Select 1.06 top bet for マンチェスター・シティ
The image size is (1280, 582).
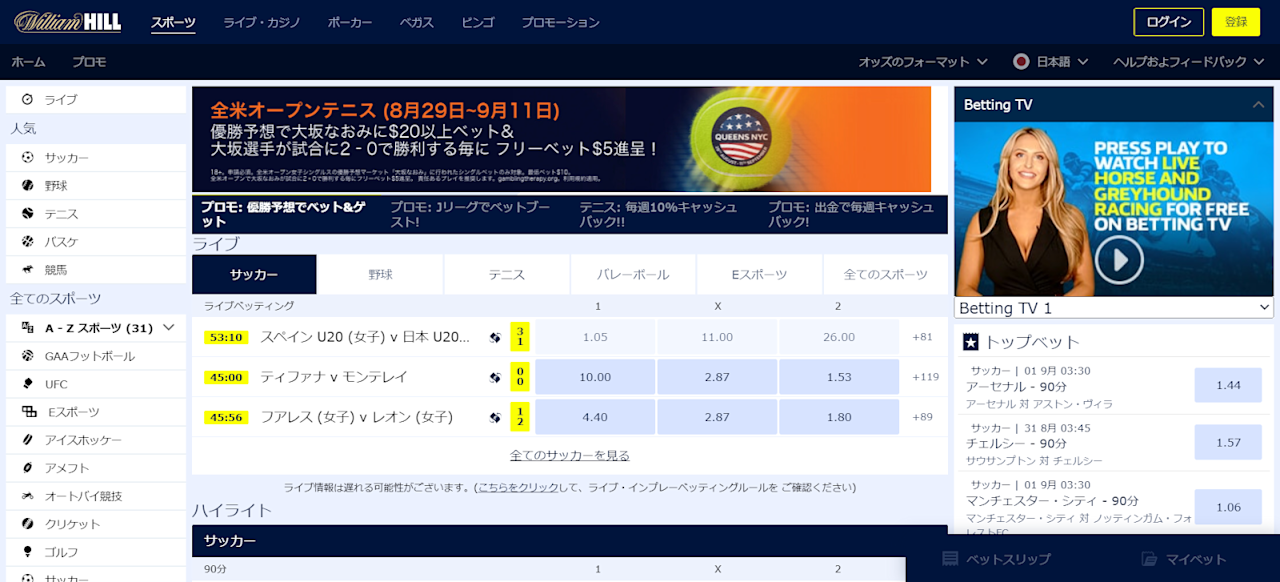click(1228, 507)
